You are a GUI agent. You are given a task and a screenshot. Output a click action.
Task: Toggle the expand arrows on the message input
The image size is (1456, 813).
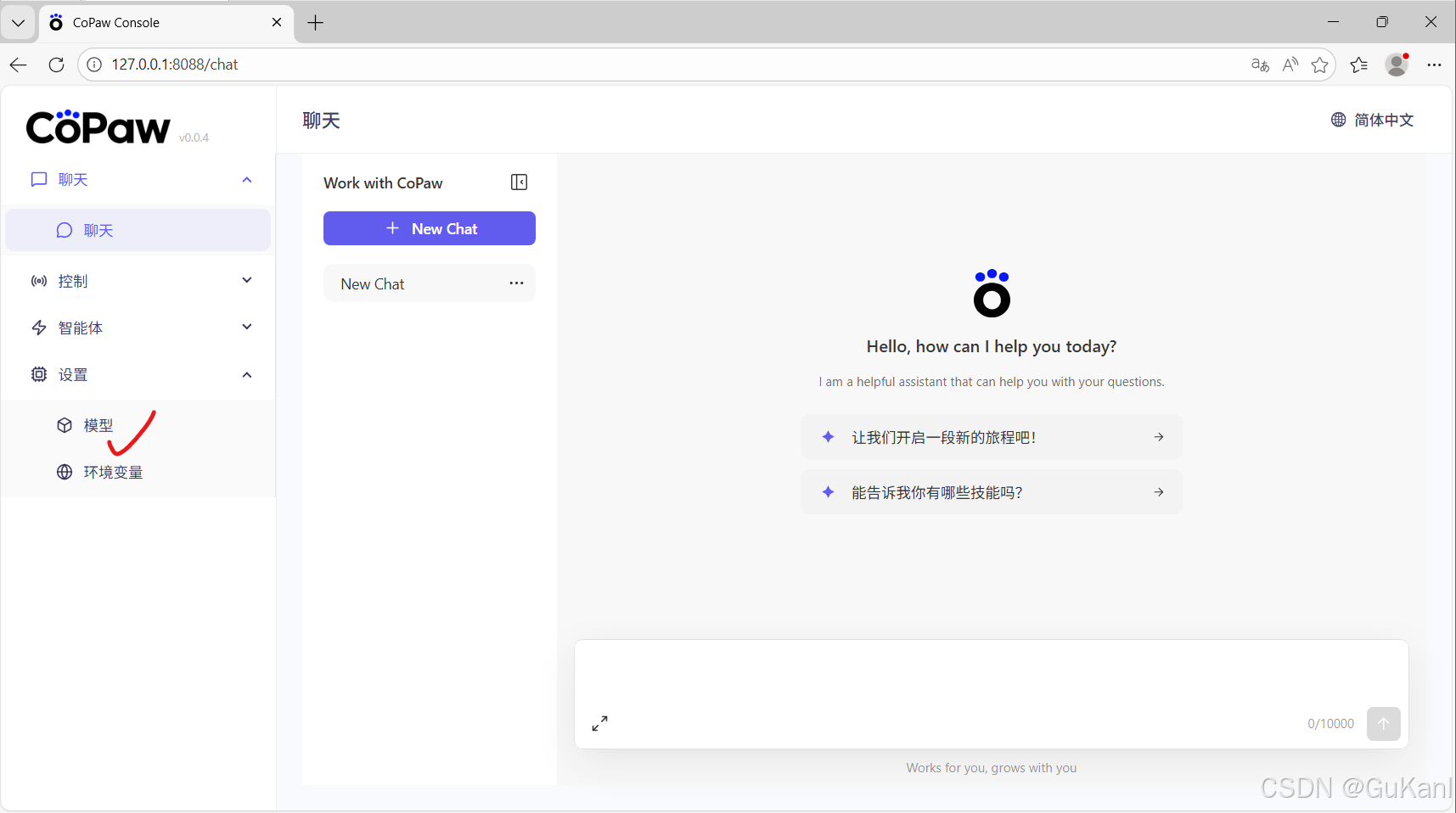599,722
